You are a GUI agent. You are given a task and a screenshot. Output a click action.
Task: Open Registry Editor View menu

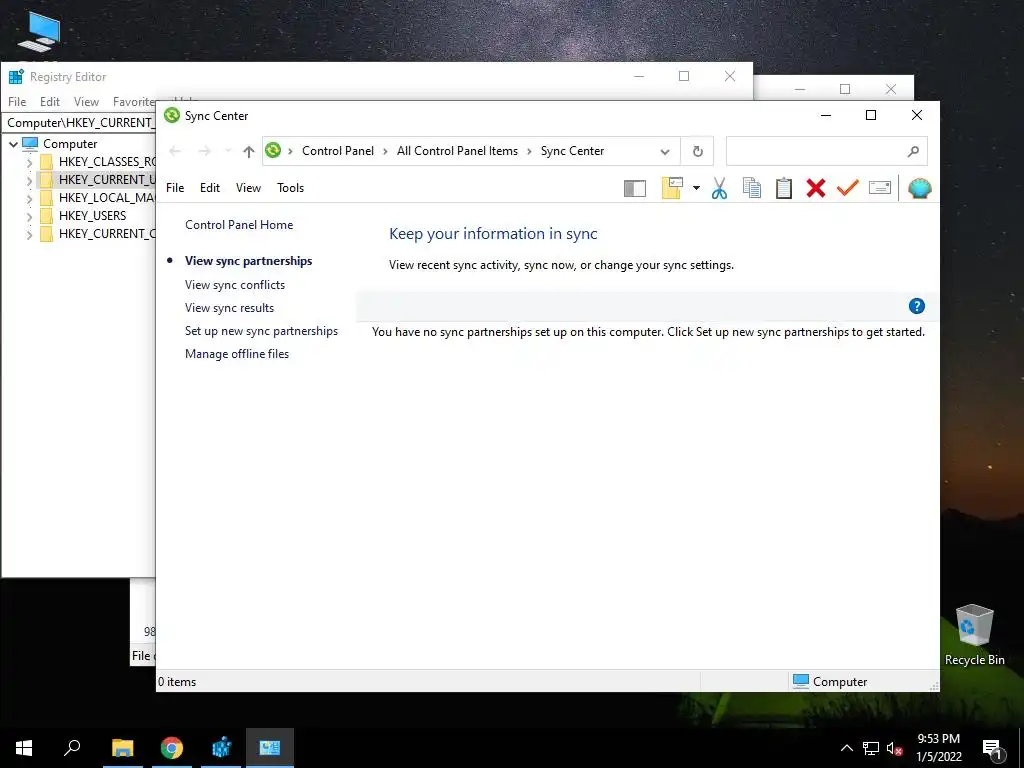click(x=86, y=102)
